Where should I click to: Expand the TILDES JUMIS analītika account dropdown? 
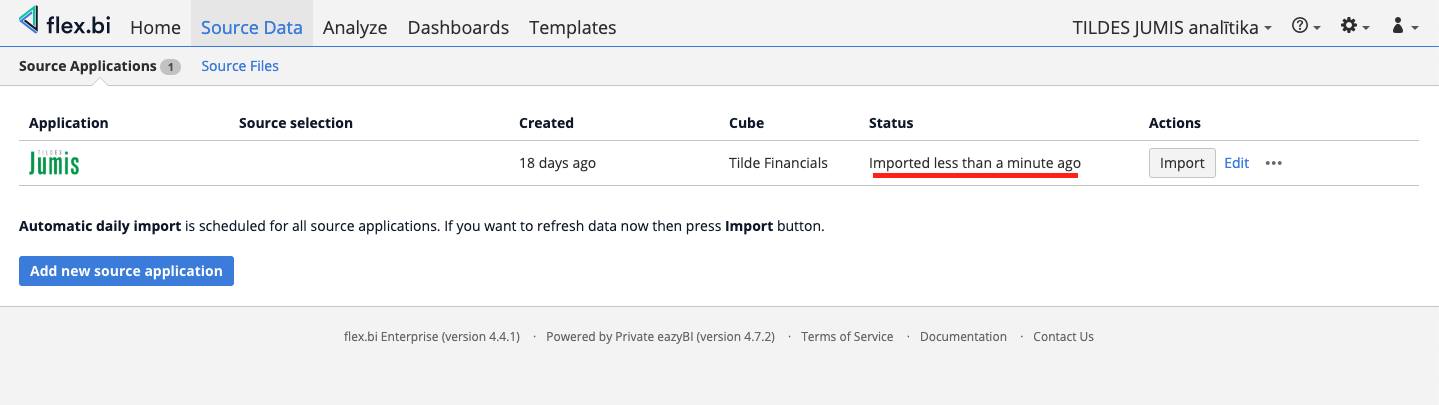(x=1171, y=27)
